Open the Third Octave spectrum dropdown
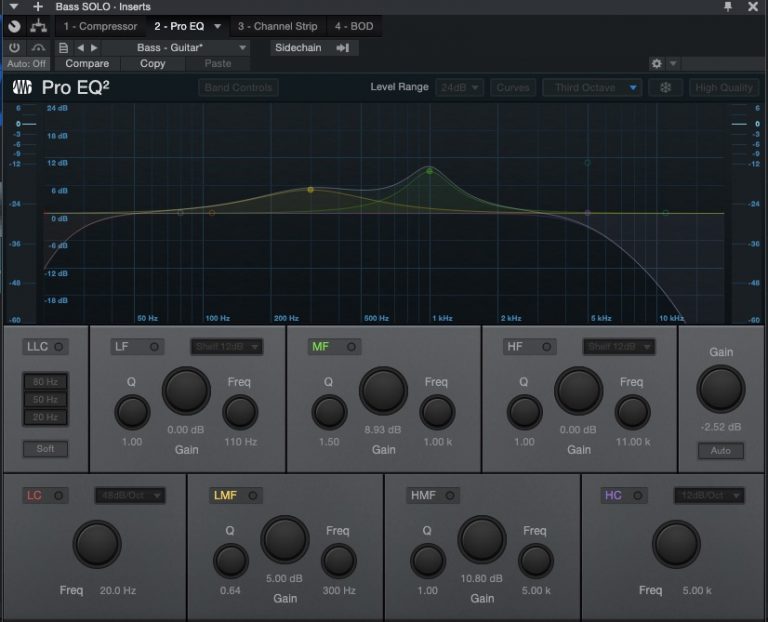768x622 pixels. click(592, 88)
